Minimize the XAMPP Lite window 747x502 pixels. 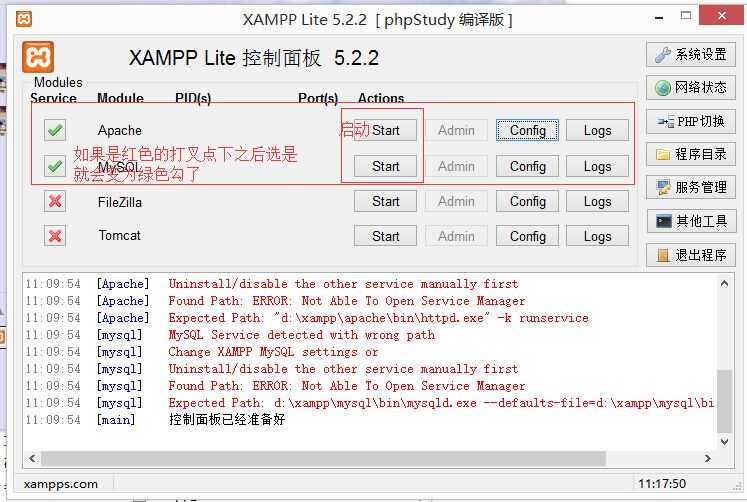click(x=659, y=18)
